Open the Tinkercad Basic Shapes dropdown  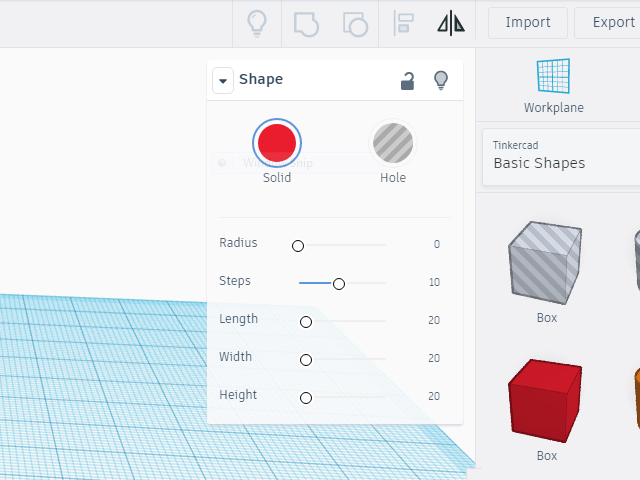point(561,157)
